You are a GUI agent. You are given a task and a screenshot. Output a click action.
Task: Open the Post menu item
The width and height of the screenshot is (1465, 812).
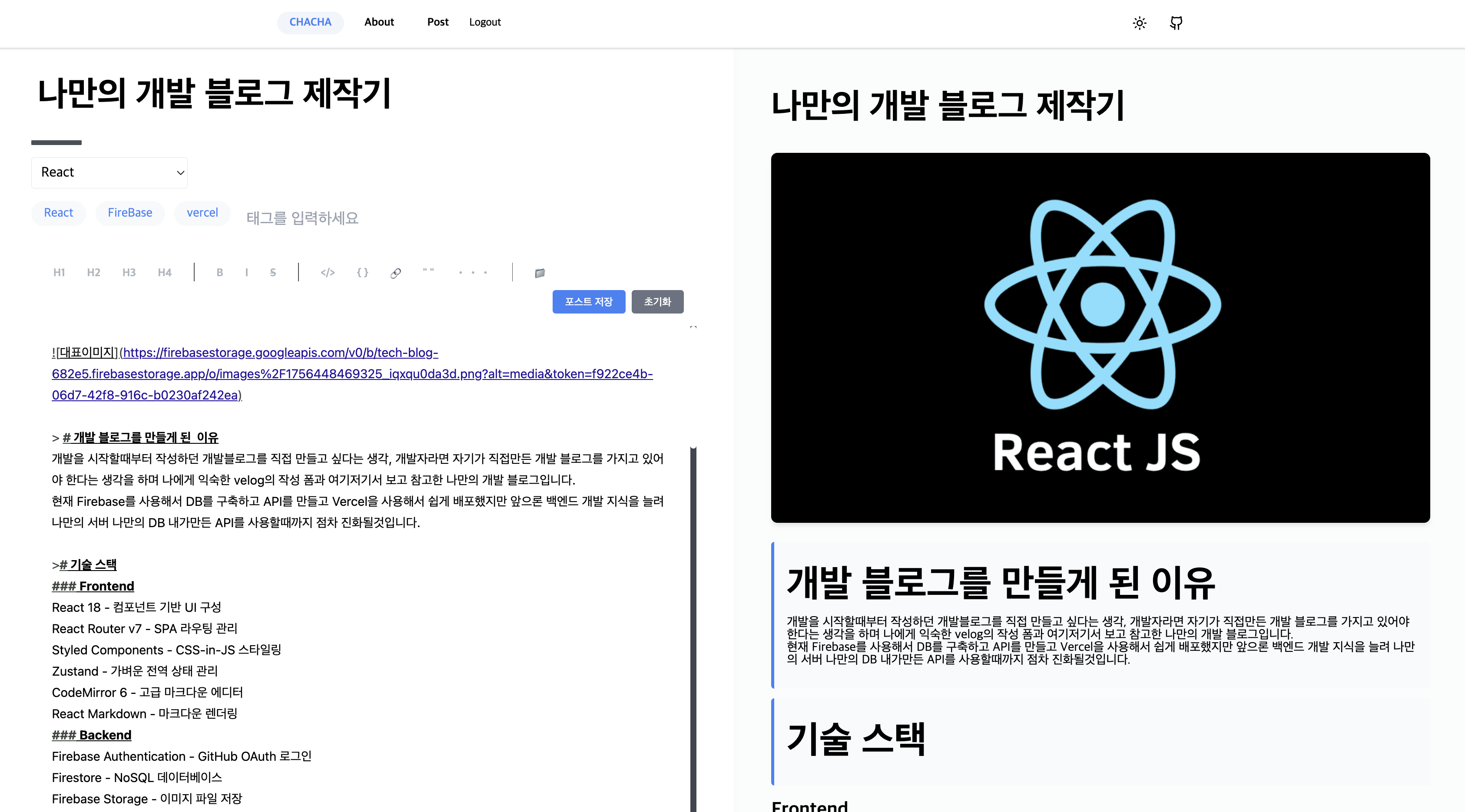(x=438, y=22)
